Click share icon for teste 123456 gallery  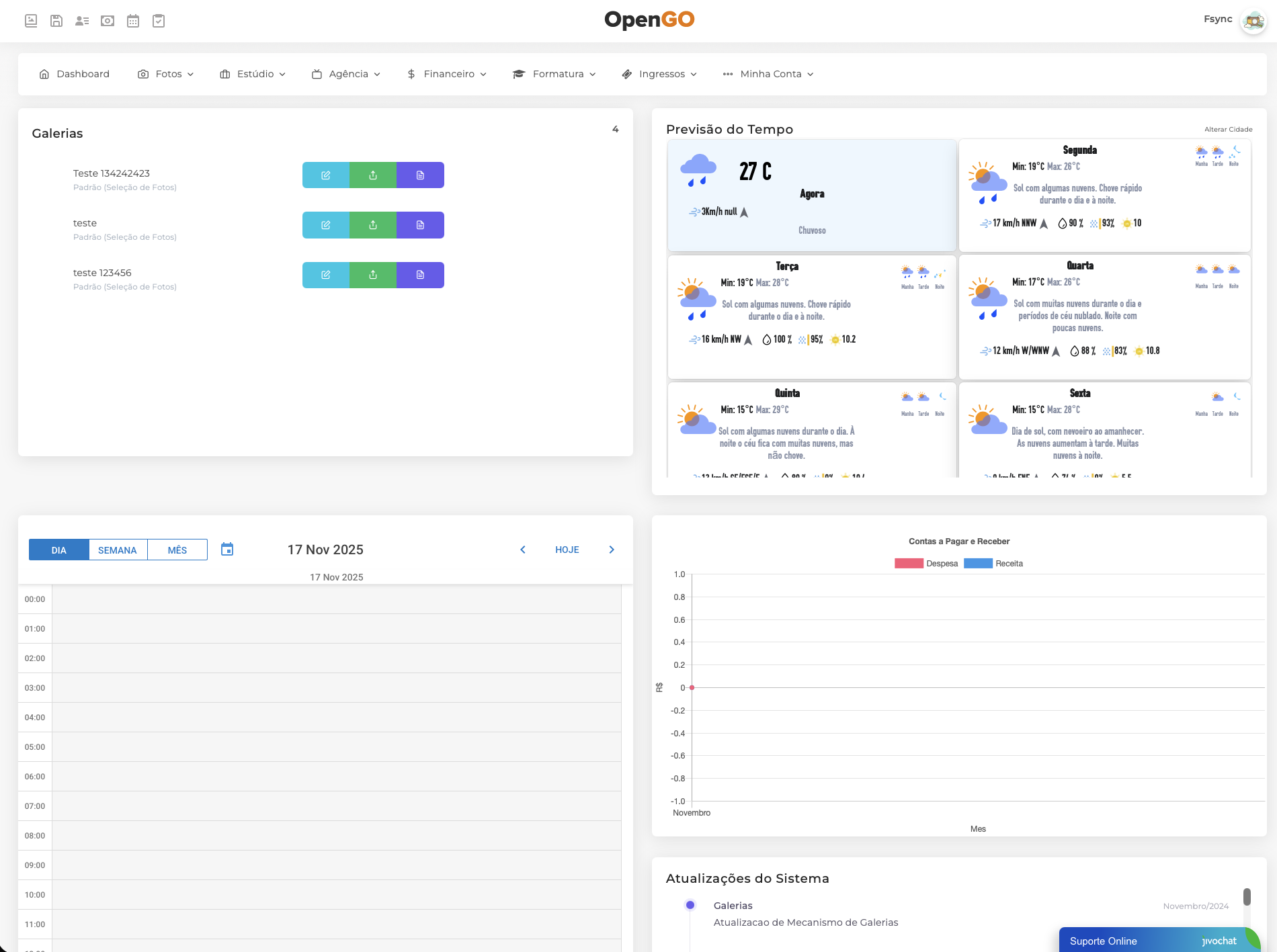pos(373,275)
